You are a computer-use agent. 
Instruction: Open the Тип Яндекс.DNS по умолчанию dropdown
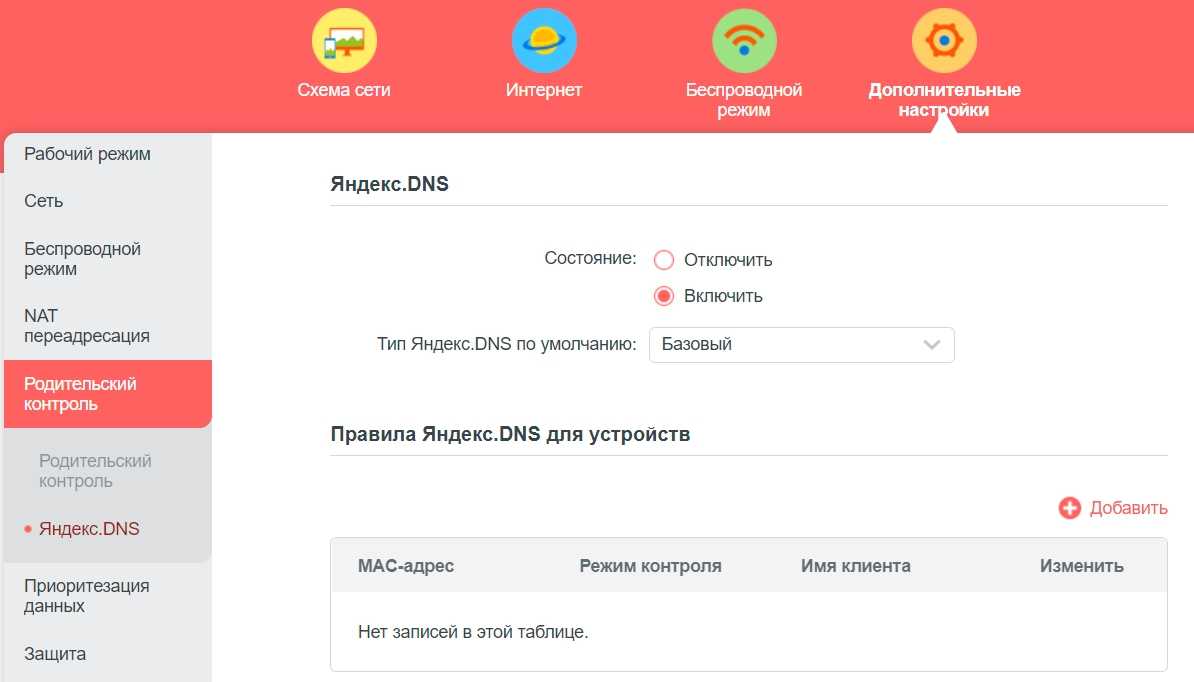pos(801,345)
